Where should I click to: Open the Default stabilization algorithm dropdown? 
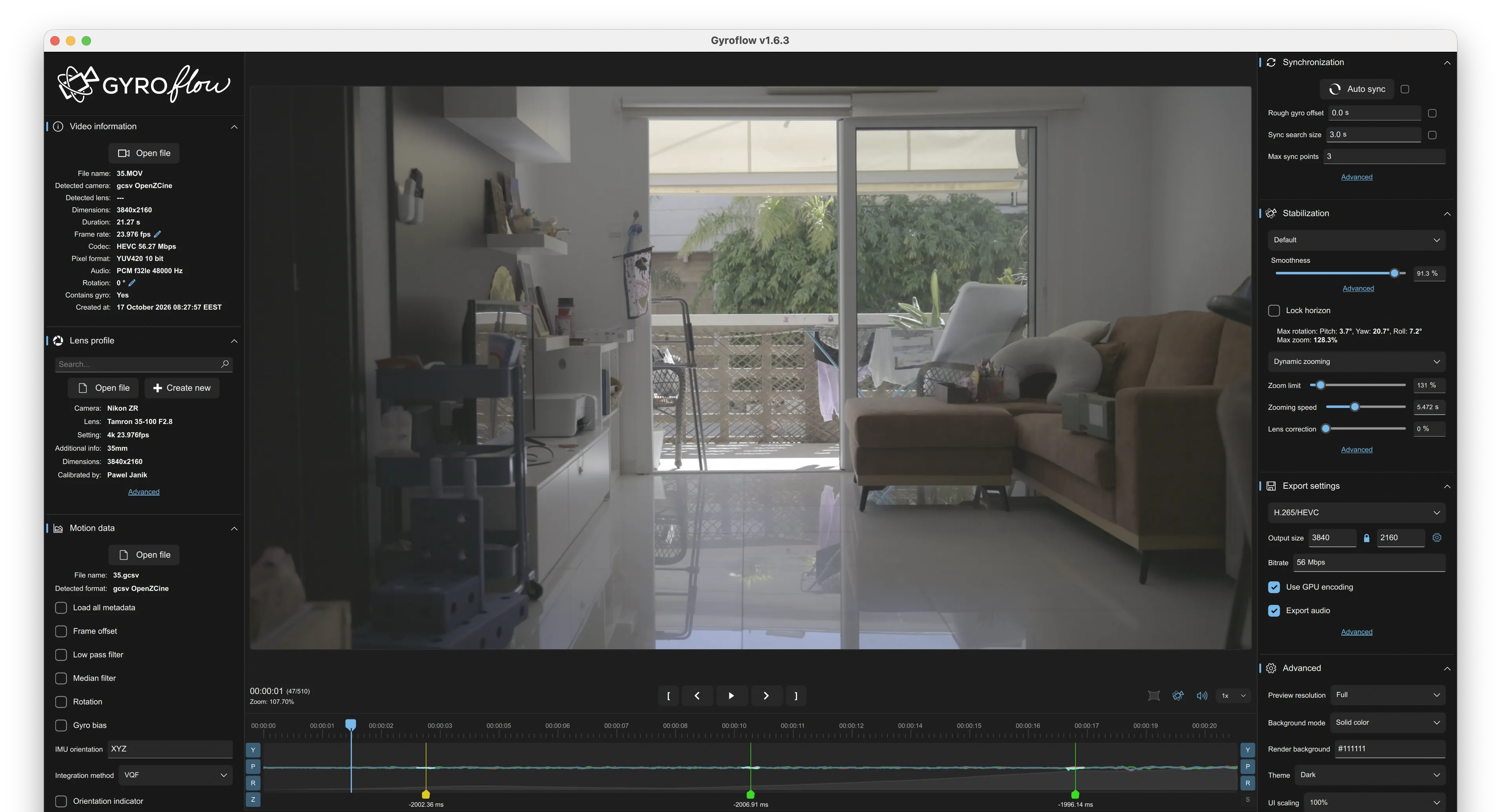1357,240
